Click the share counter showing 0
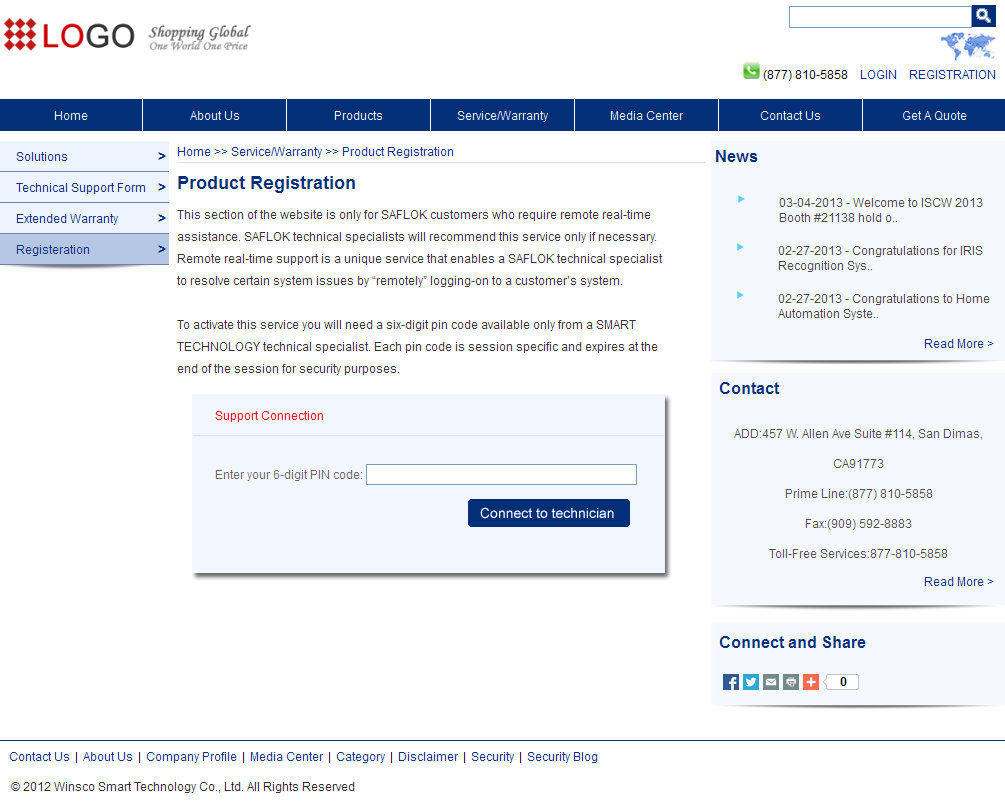The image size is (1005, 801). (x=842, y=682)
